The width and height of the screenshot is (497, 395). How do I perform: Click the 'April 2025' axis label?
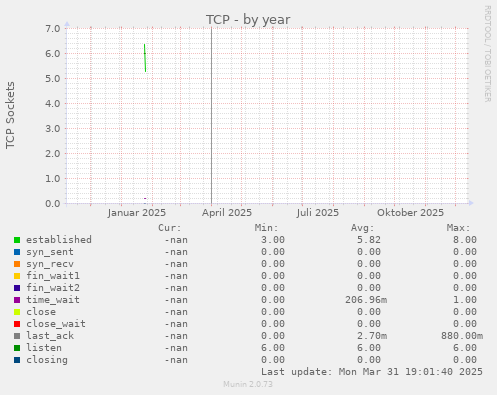point(227,213)
